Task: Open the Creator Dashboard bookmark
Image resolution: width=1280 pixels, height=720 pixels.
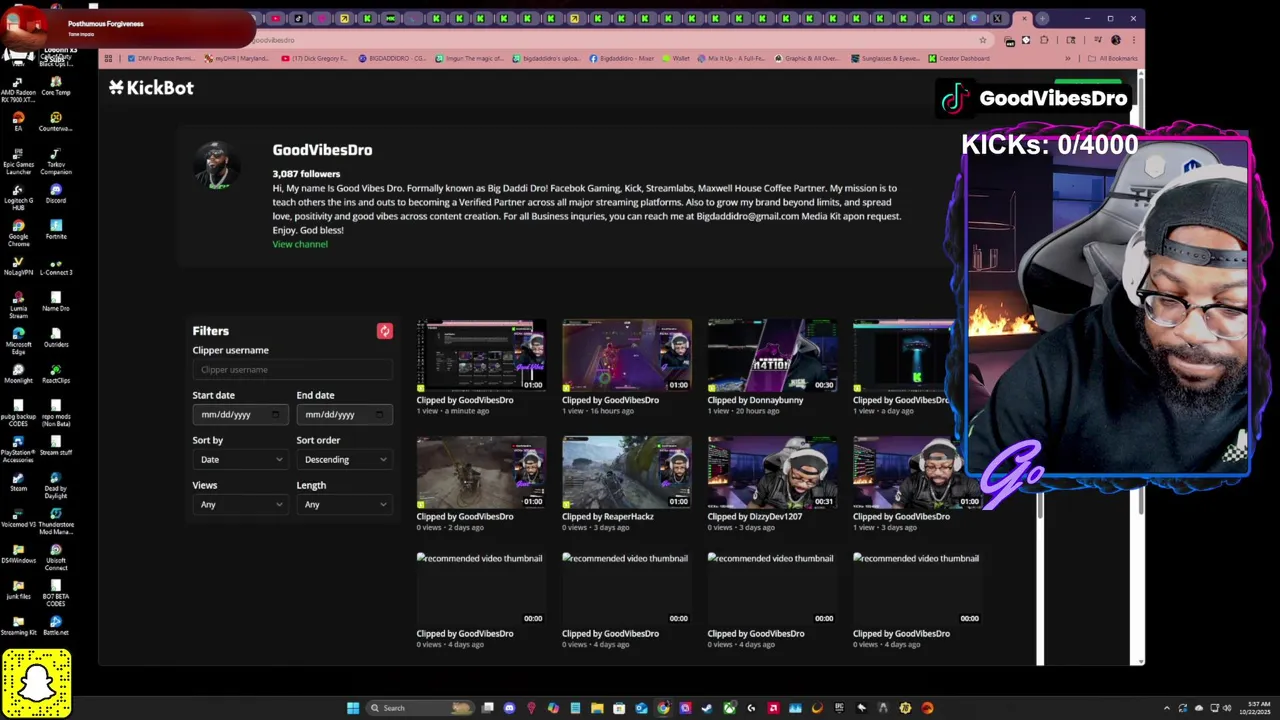Action: 959,58
